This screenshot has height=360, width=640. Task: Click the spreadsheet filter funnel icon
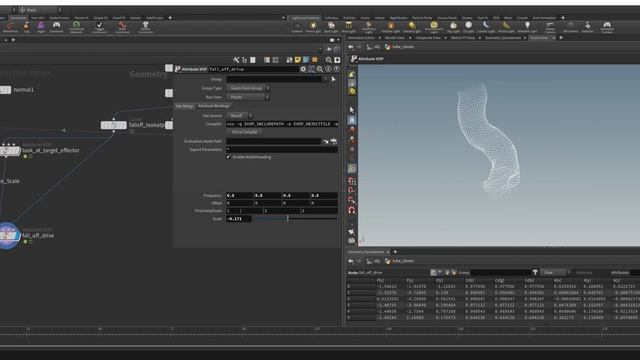pos(535,272)
